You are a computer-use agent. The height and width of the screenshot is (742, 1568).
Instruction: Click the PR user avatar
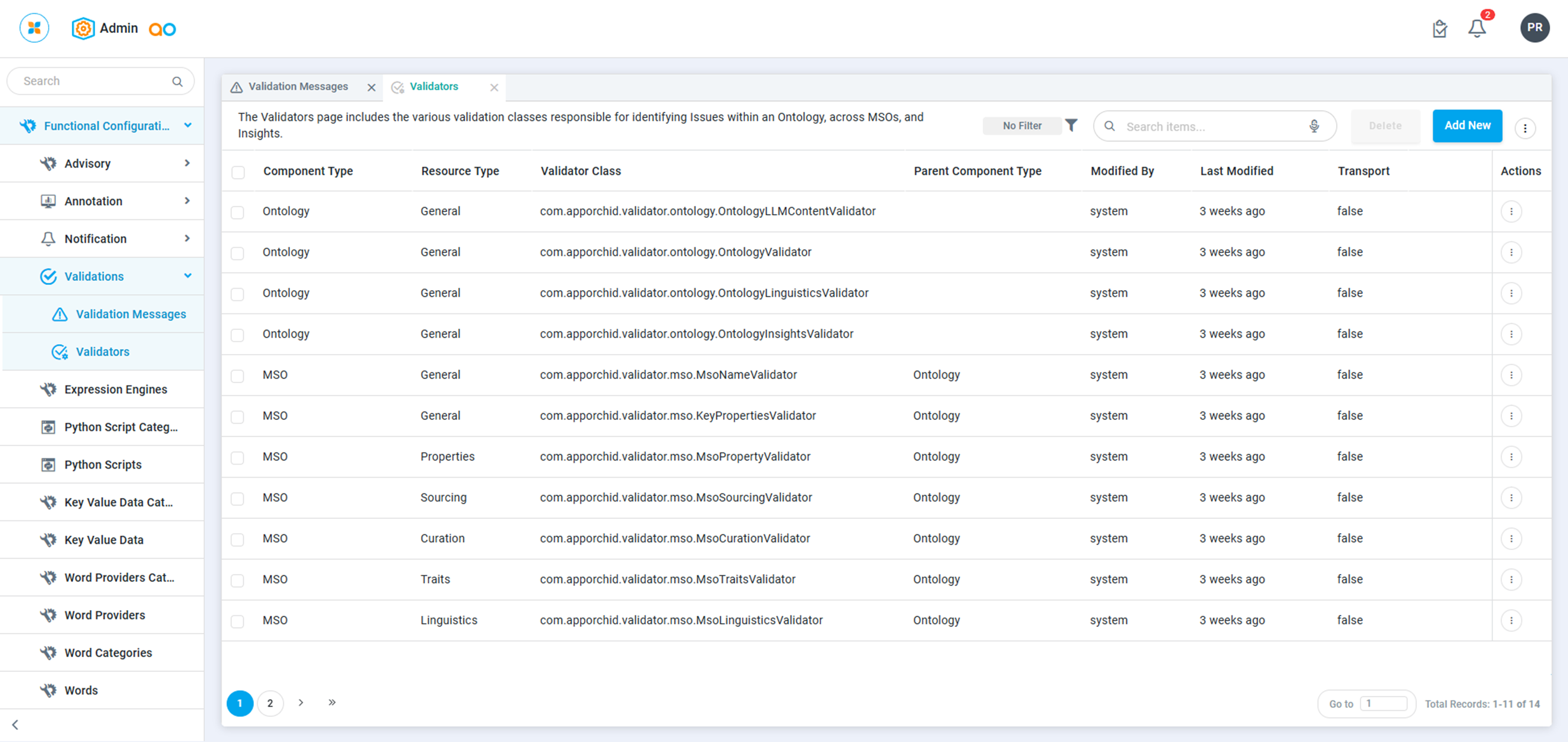pyautogui.click(x=1534, y=28)
